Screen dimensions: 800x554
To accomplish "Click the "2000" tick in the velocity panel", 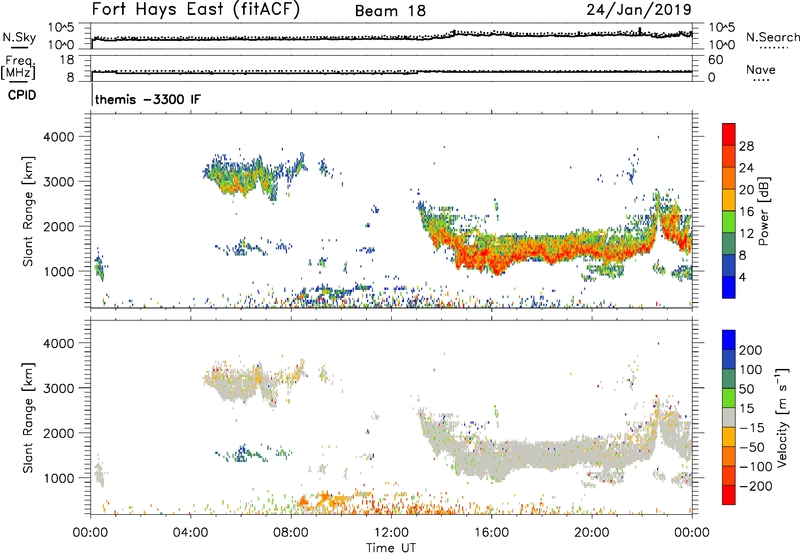I will tap(59, 433).
